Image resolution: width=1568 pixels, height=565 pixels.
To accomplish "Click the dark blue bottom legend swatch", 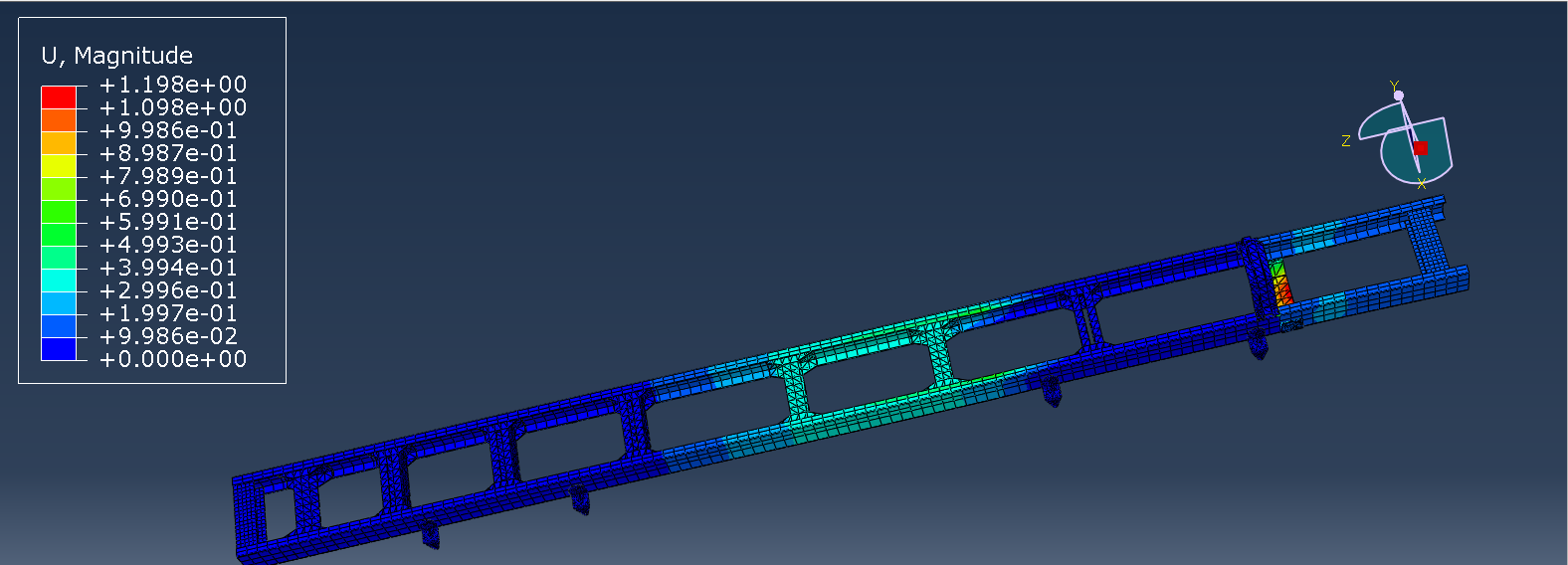I will coord(58,348).
